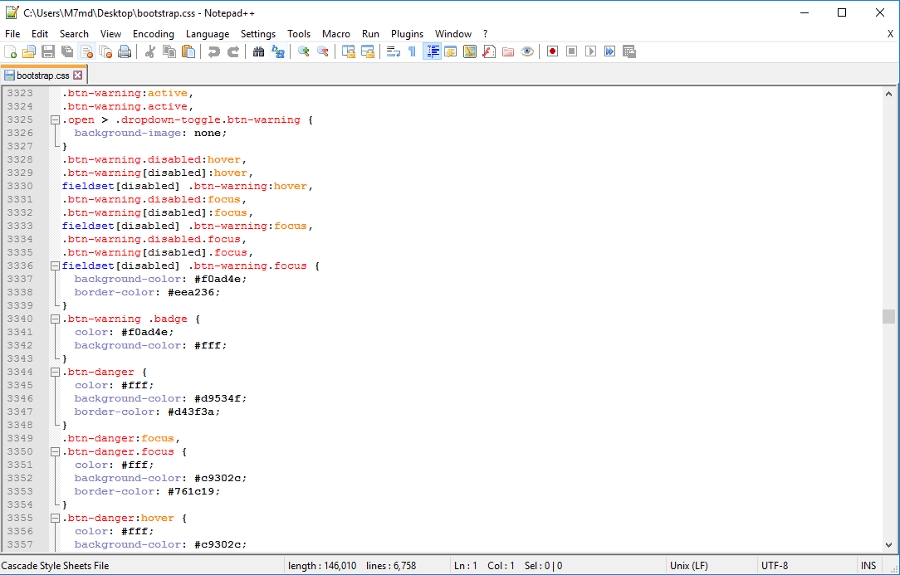
Task: Click UTF-8 encoding in status bar
Action: click(774, 565)
